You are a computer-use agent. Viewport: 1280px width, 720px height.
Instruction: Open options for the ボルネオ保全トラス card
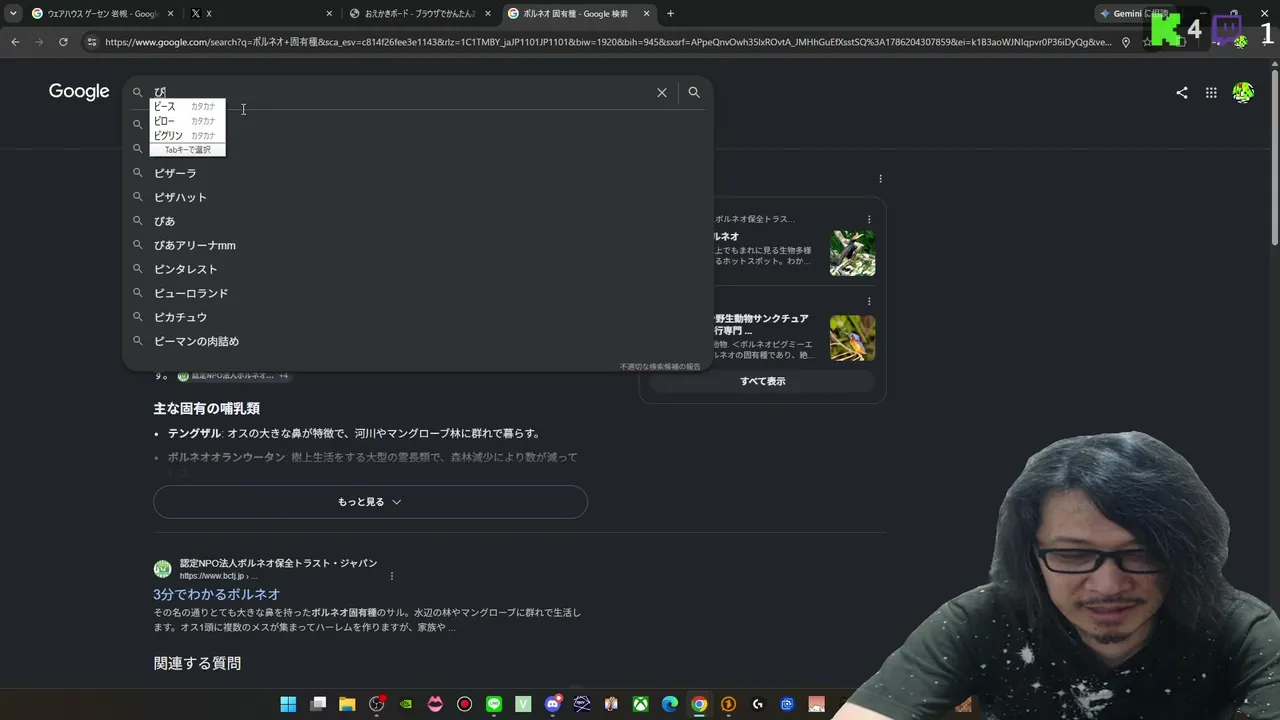coord(869,219)
